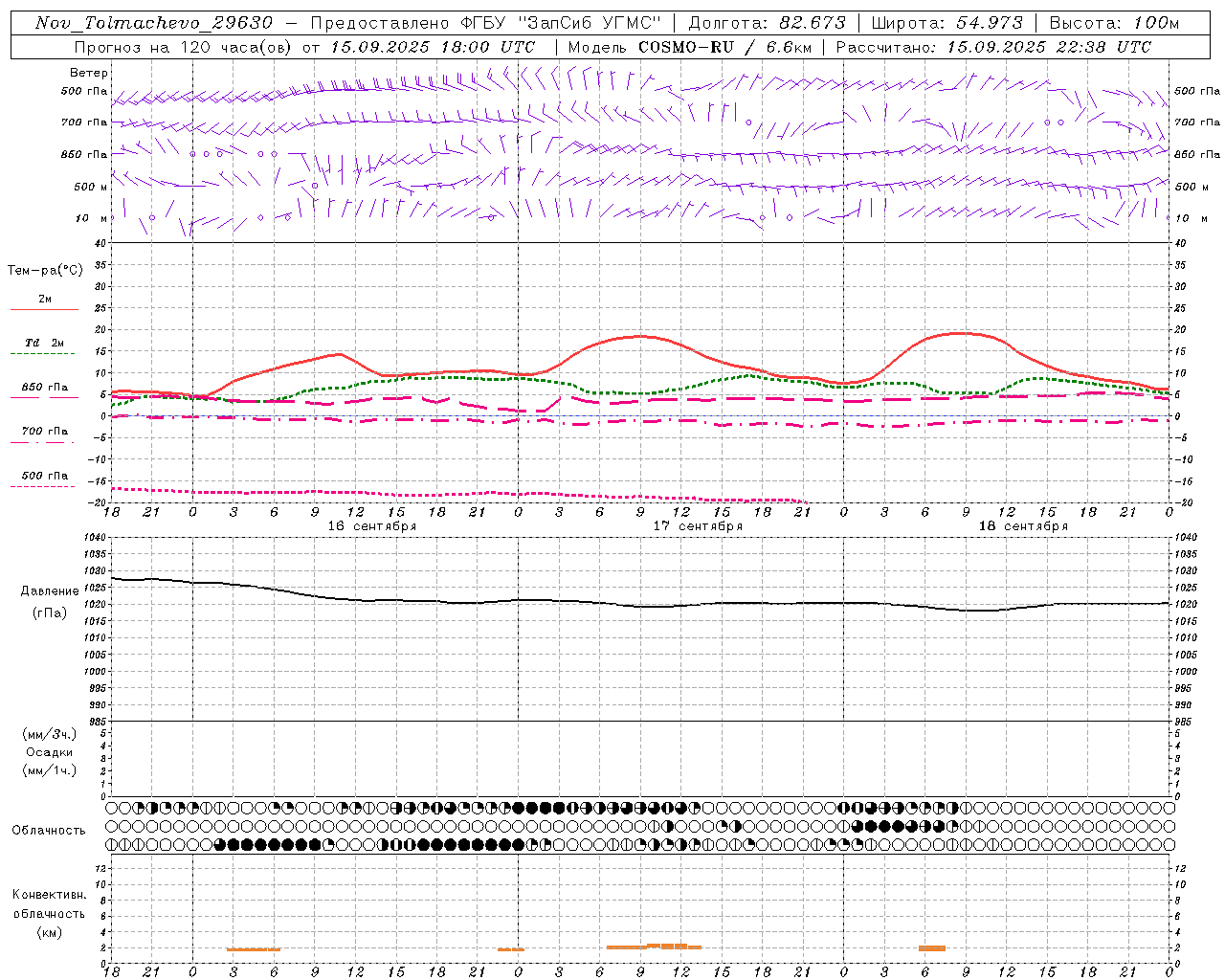The height and width of the screenshot is (980, 1225).
Task: Click the Давление pressure panel label
Action: pyautogui.click(x=49, y=591)
